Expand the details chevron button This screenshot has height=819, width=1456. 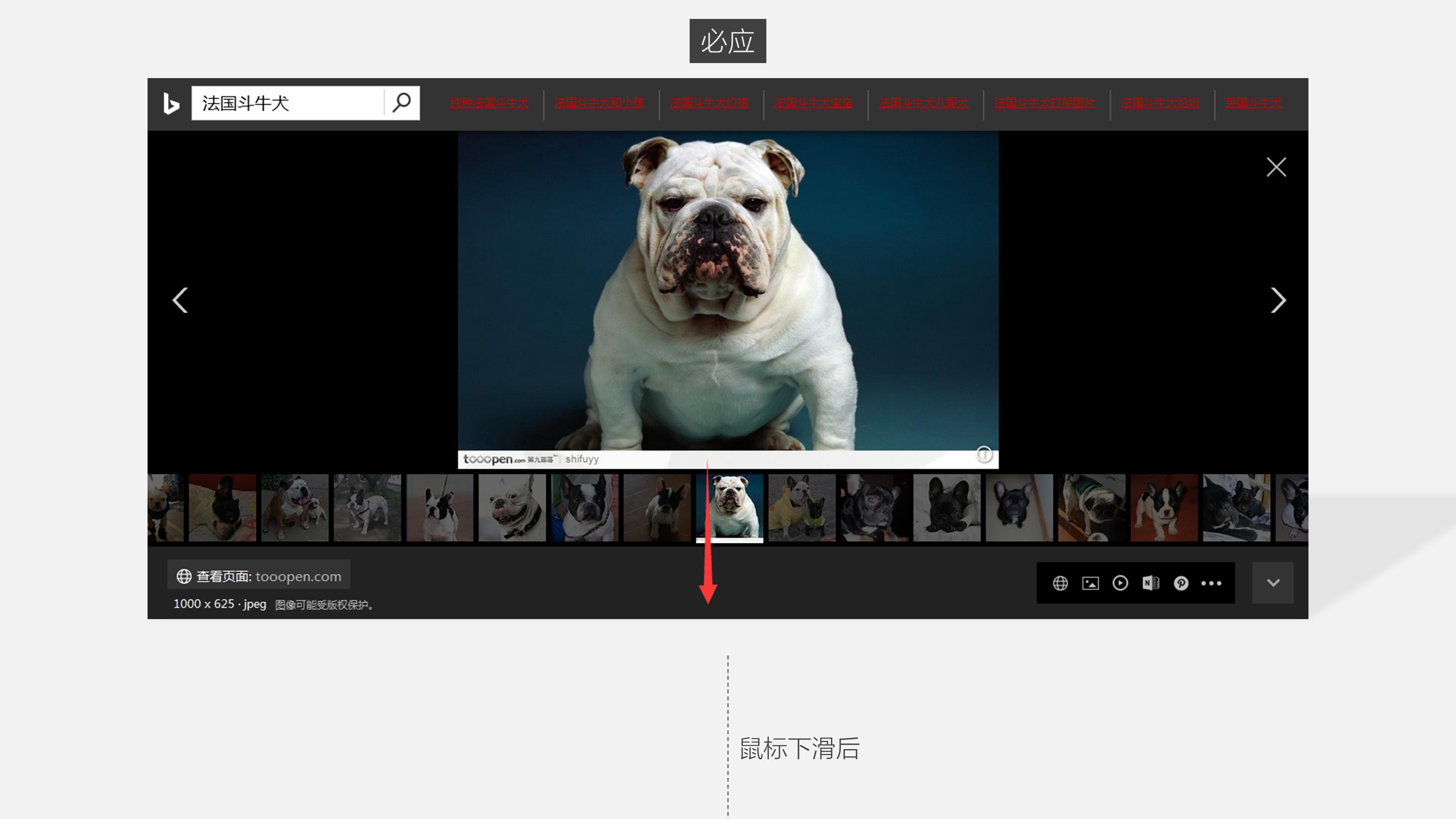coord(1273,583)
